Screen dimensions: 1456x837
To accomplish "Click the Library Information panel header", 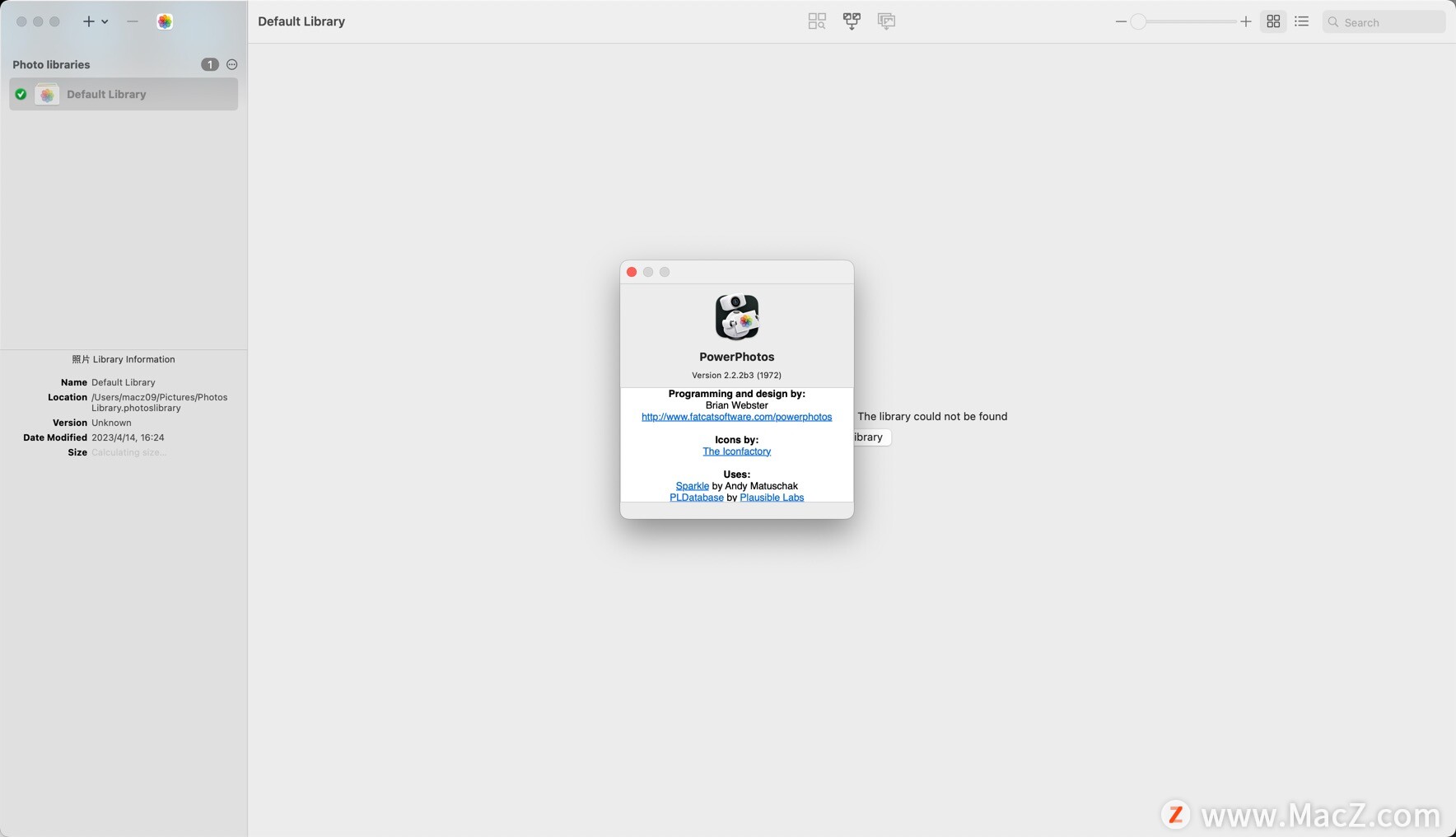I will click(x=124, y=359).
